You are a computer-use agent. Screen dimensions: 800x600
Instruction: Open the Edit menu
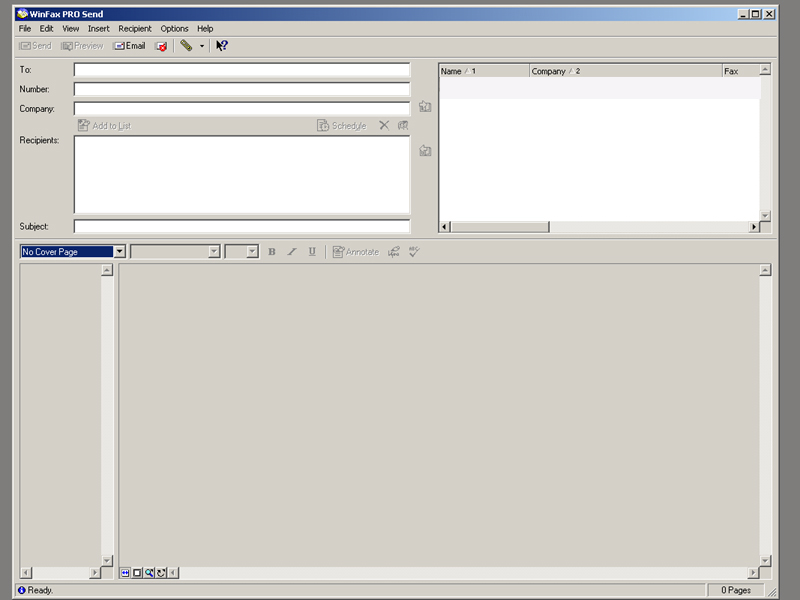(46, 29)
